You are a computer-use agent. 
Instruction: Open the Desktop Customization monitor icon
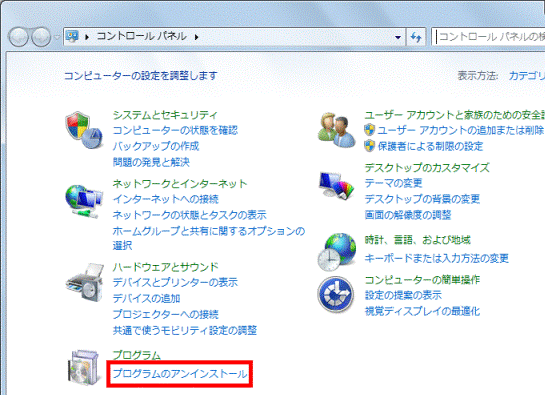336,186
